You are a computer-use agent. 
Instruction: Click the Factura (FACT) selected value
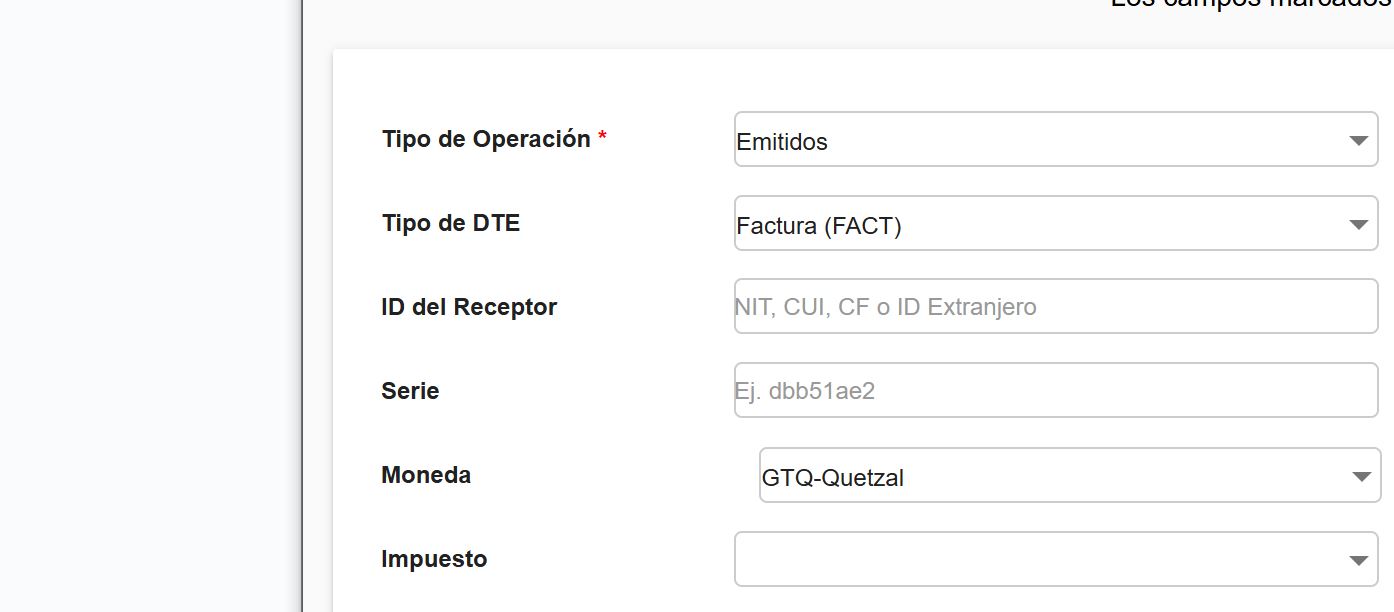click(819, 226)
